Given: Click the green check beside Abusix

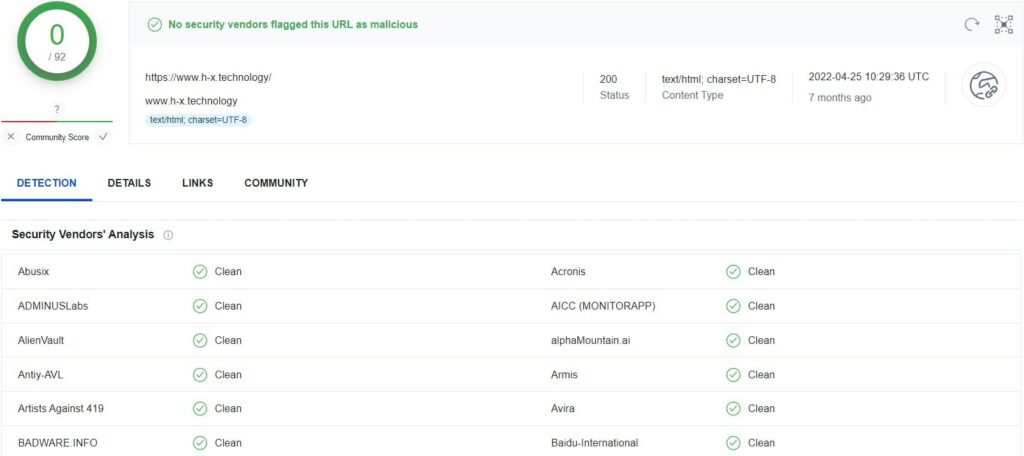Looking at the screenshot, I should coord(200,272).
